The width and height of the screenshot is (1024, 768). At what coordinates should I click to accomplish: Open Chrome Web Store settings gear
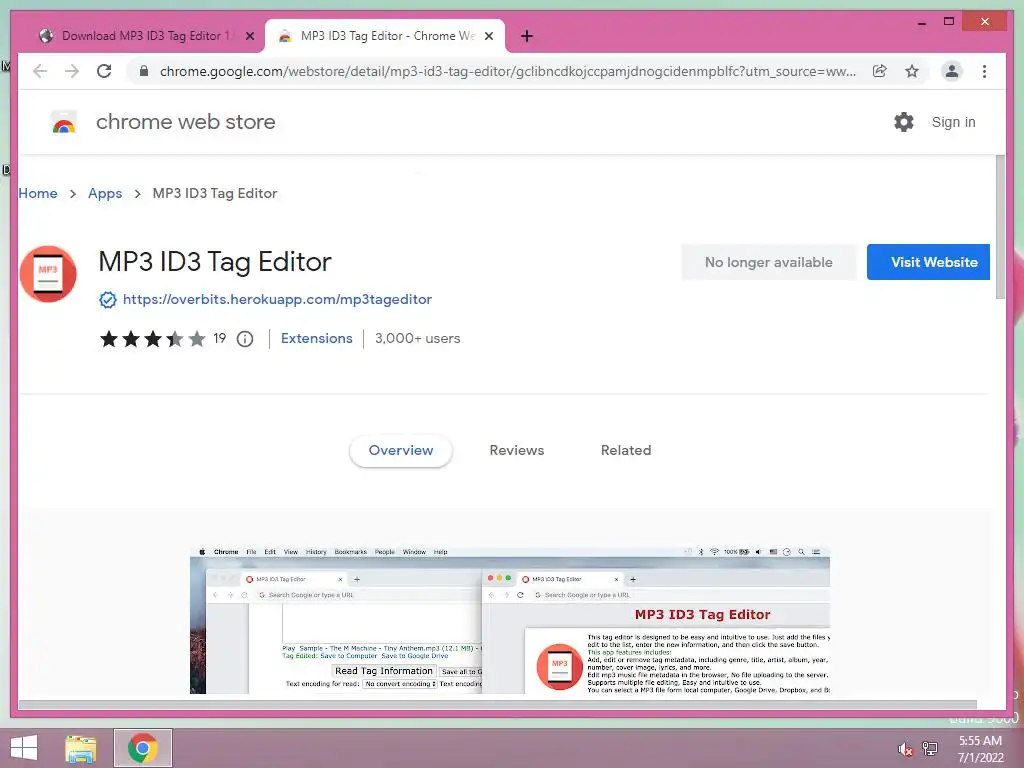pos(904,122)
